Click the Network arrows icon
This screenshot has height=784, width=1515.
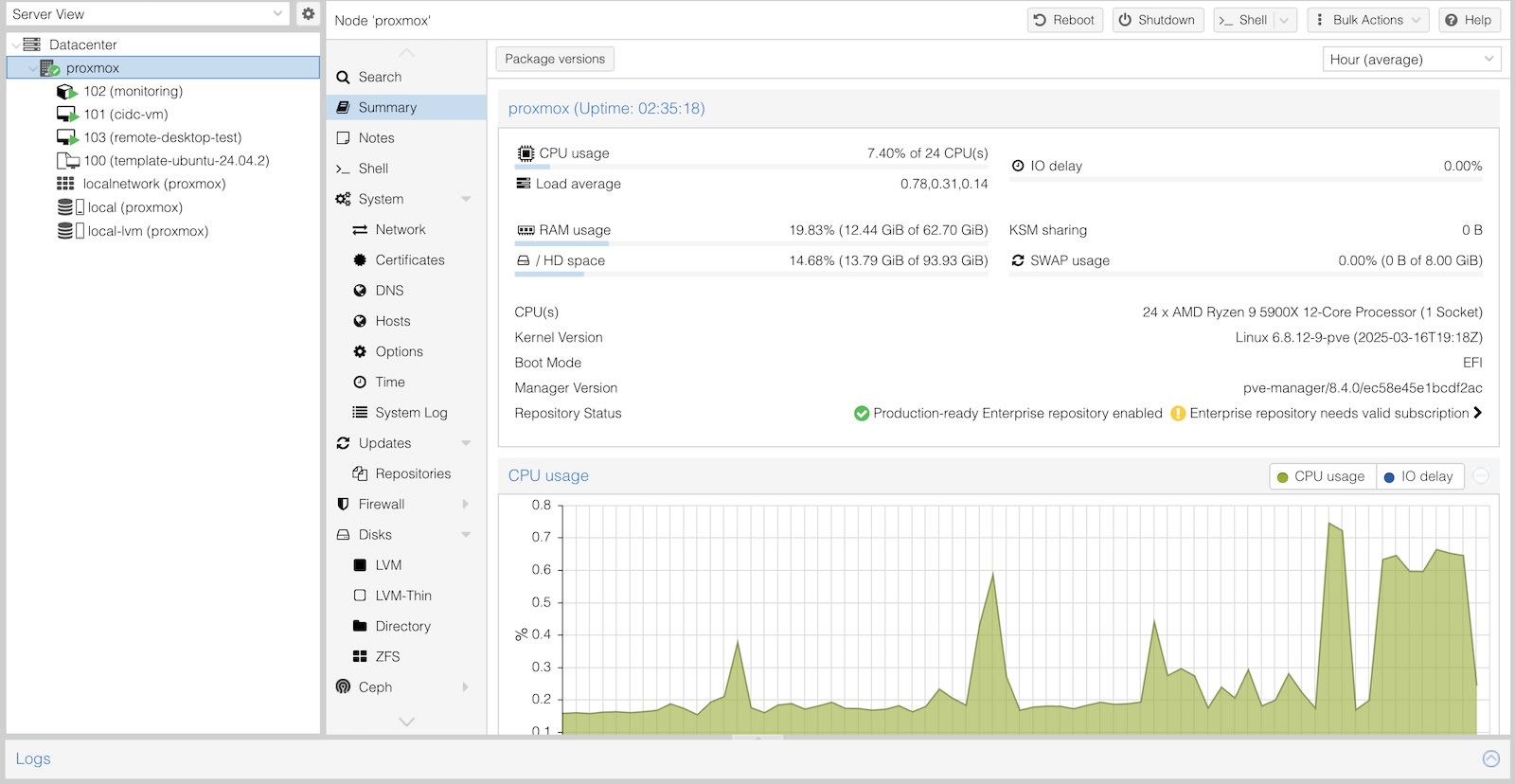(360, 230)
